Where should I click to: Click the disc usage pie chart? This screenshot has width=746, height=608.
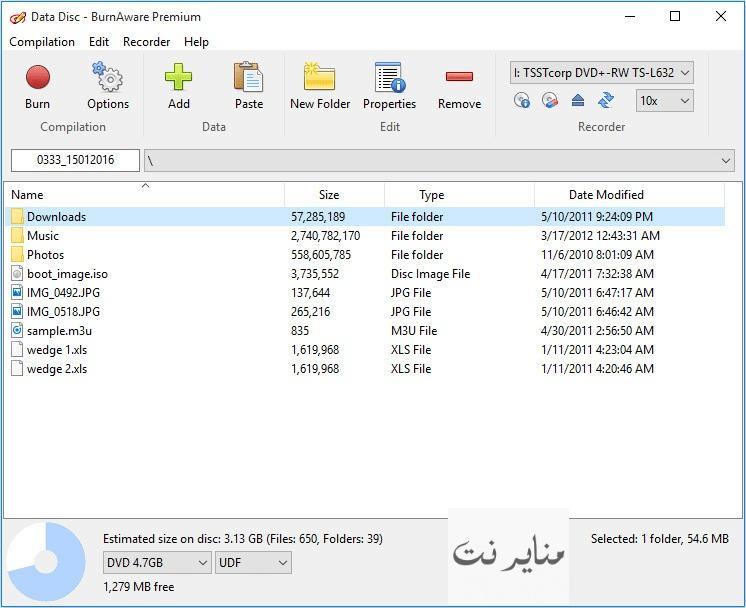click(x=46, y=562)
